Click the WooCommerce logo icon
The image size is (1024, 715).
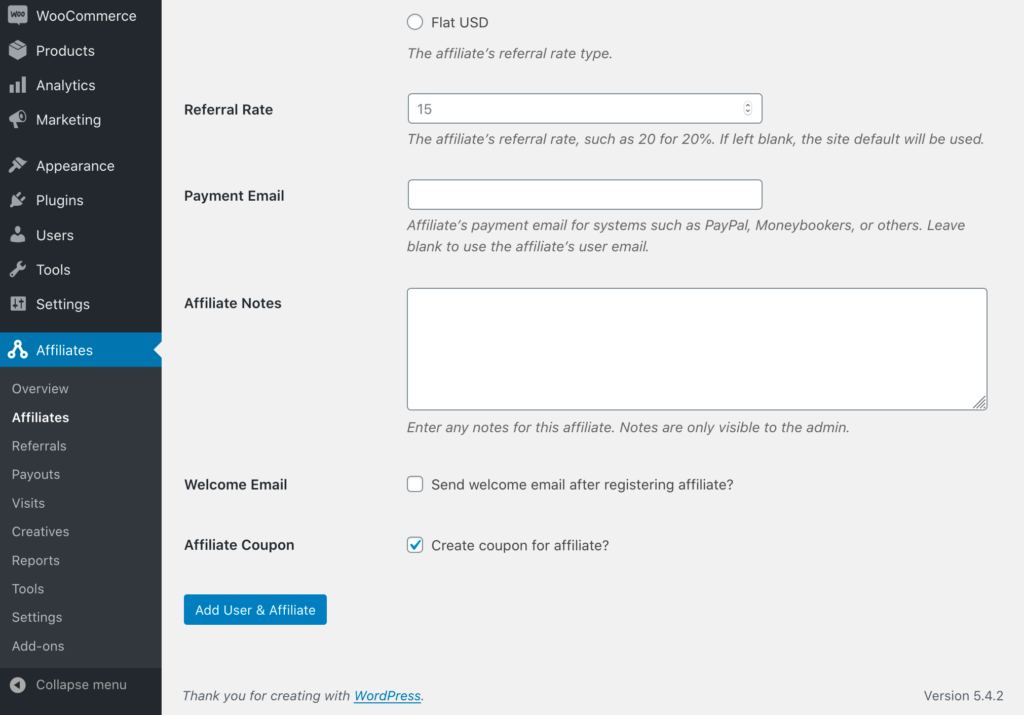pyautogui.click(x=17, y=16)
